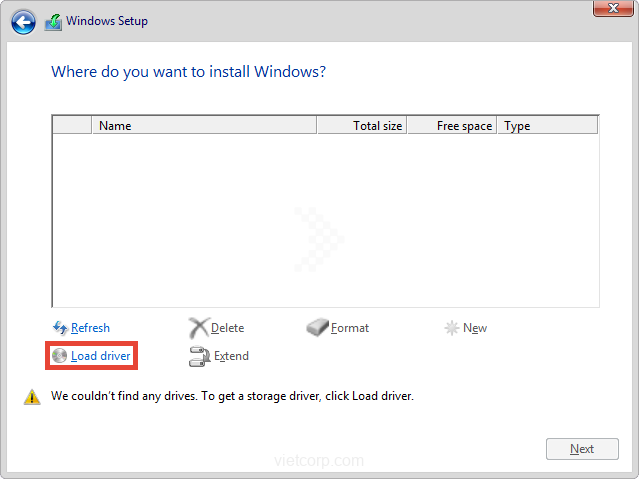
Task: Click the Free space column header
Action: (452, 126)
